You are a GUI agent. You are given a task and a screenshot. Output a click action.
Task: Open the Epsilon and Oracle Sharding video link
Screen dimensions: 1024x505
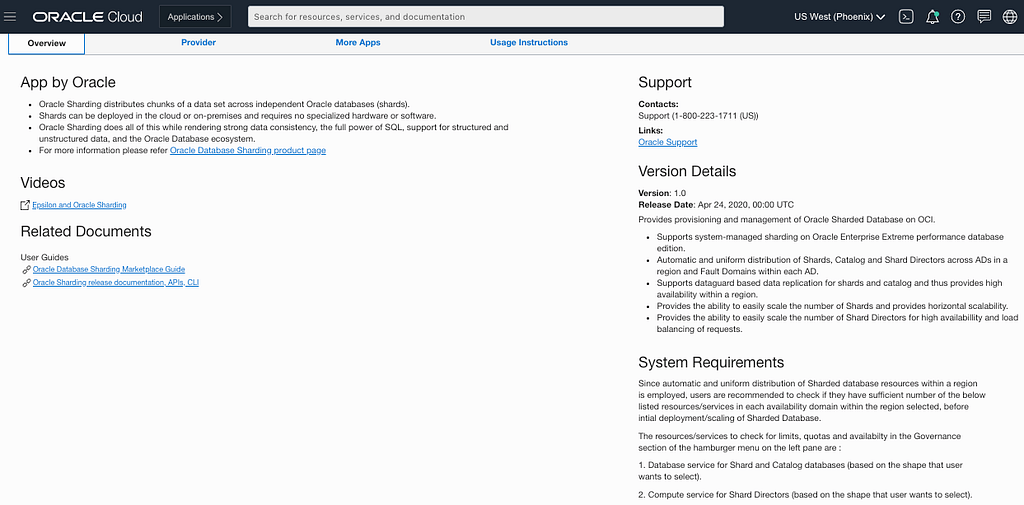(79, 205)
